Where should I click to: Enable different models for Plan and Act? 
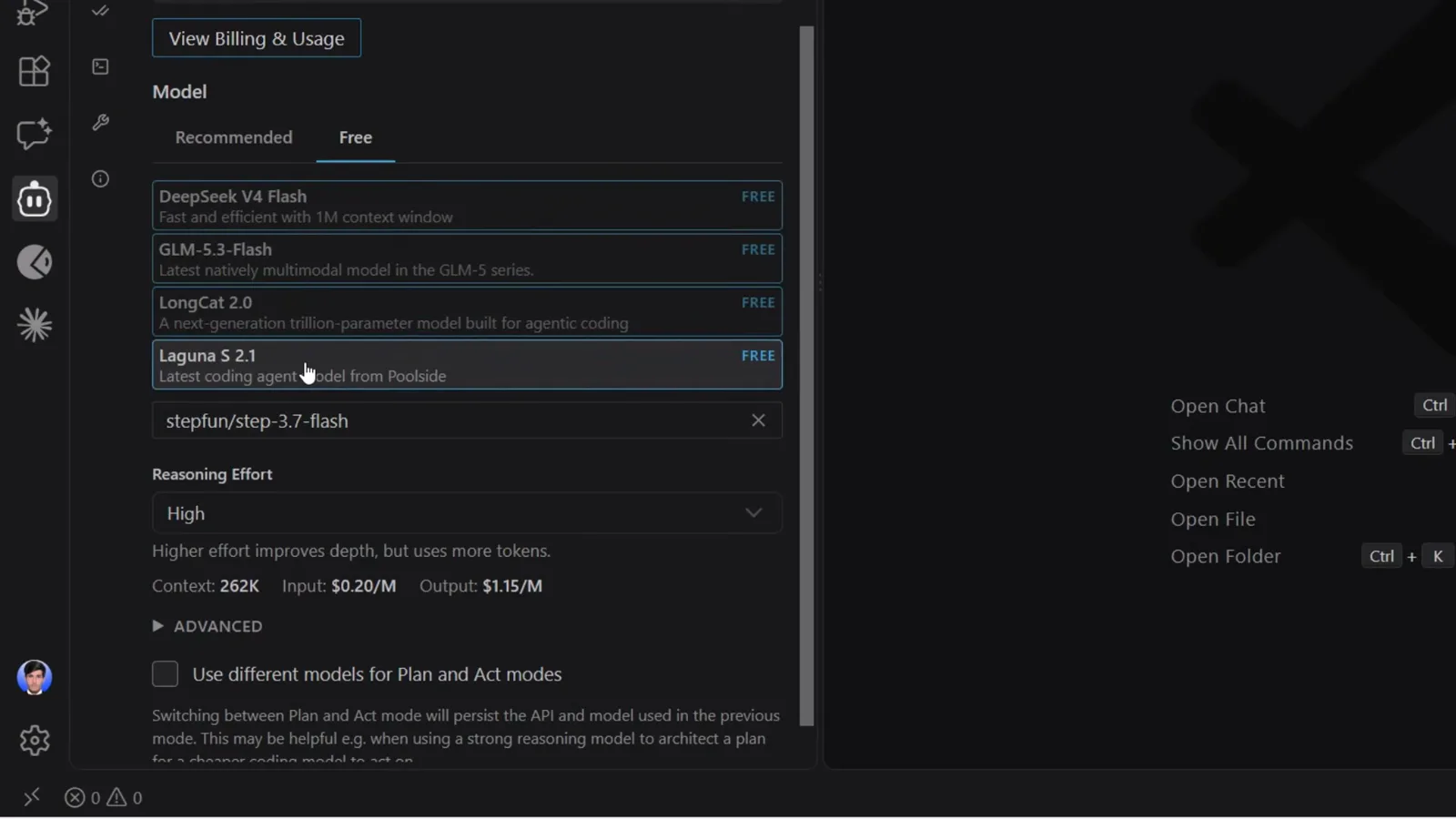click(x=165, y=674)
